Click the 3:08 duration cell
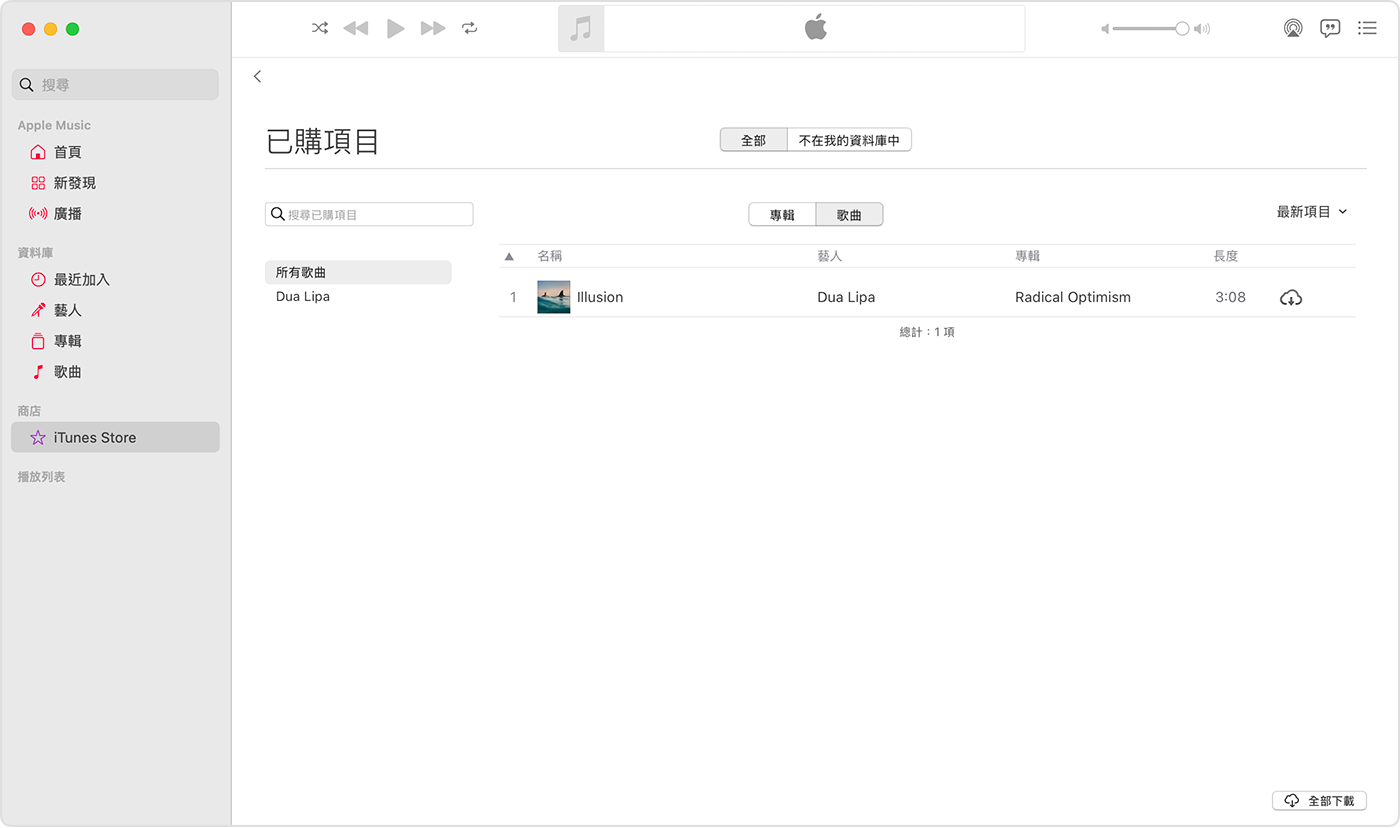 click(1230, 297)
